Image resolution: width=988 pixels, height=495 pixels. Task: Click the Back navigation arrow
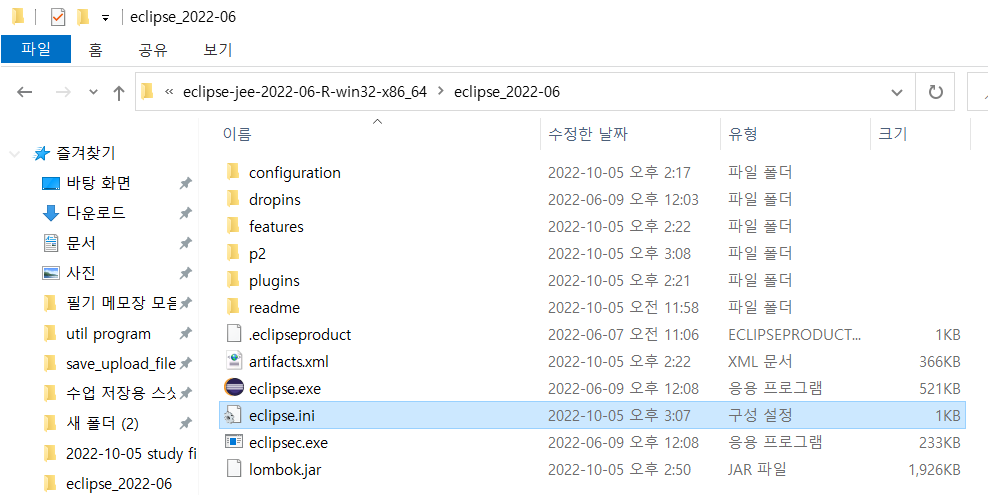click(25, 92)
